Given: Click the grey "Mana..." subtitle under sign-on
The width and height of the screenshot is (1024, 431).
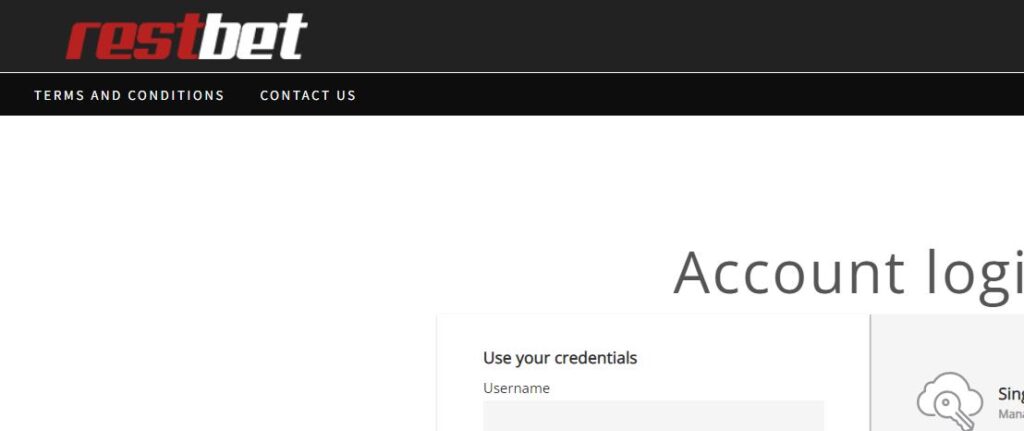Looking at the screenshot, I should (x=1010, y=414).
